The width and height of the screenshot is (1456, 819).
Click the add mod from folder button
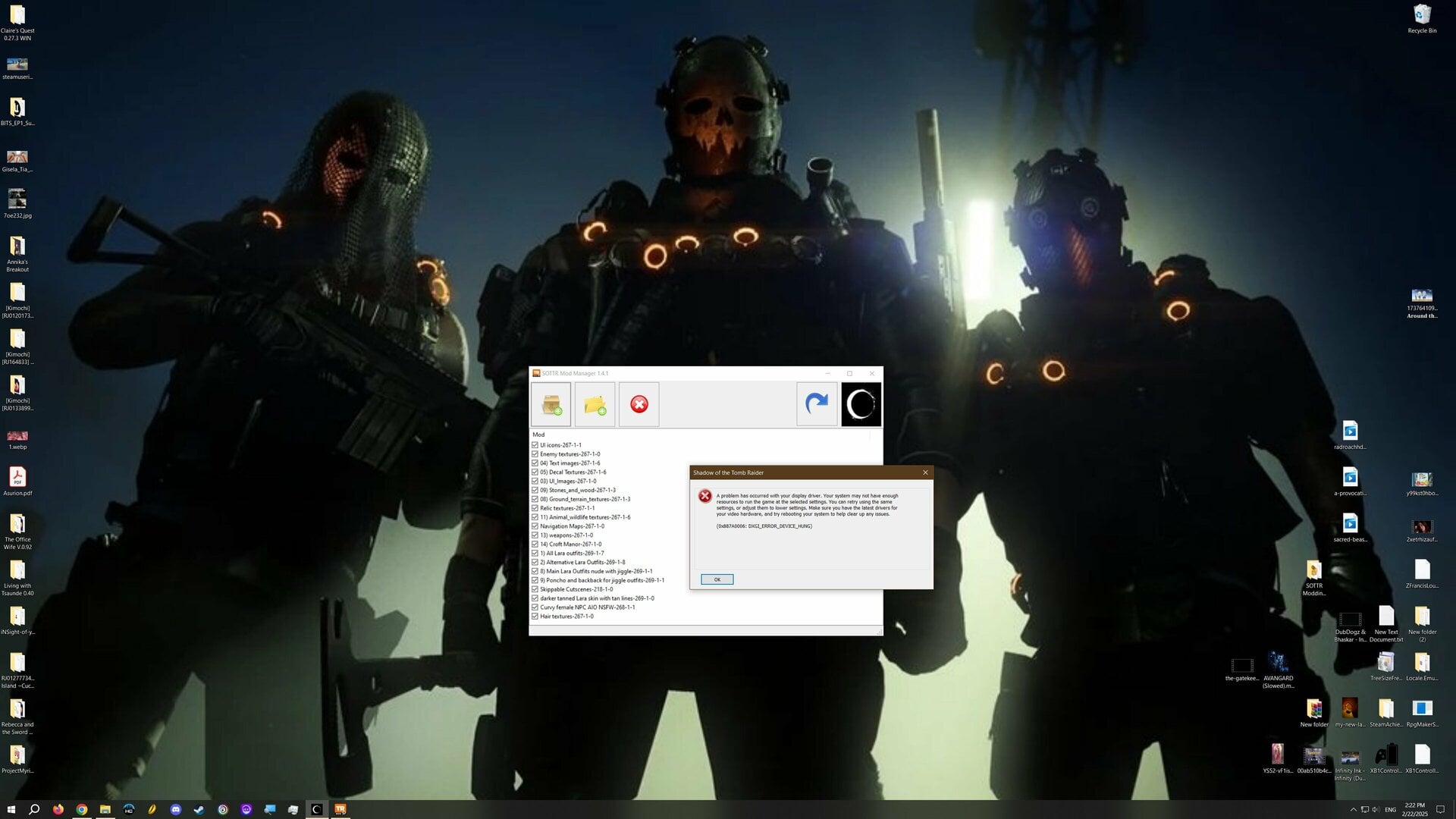[595, 404]
